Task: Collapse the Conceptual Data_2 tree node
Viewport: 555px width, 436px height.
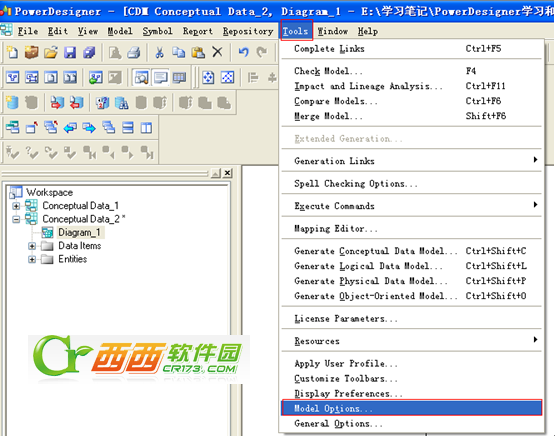Action: (16, 219)
